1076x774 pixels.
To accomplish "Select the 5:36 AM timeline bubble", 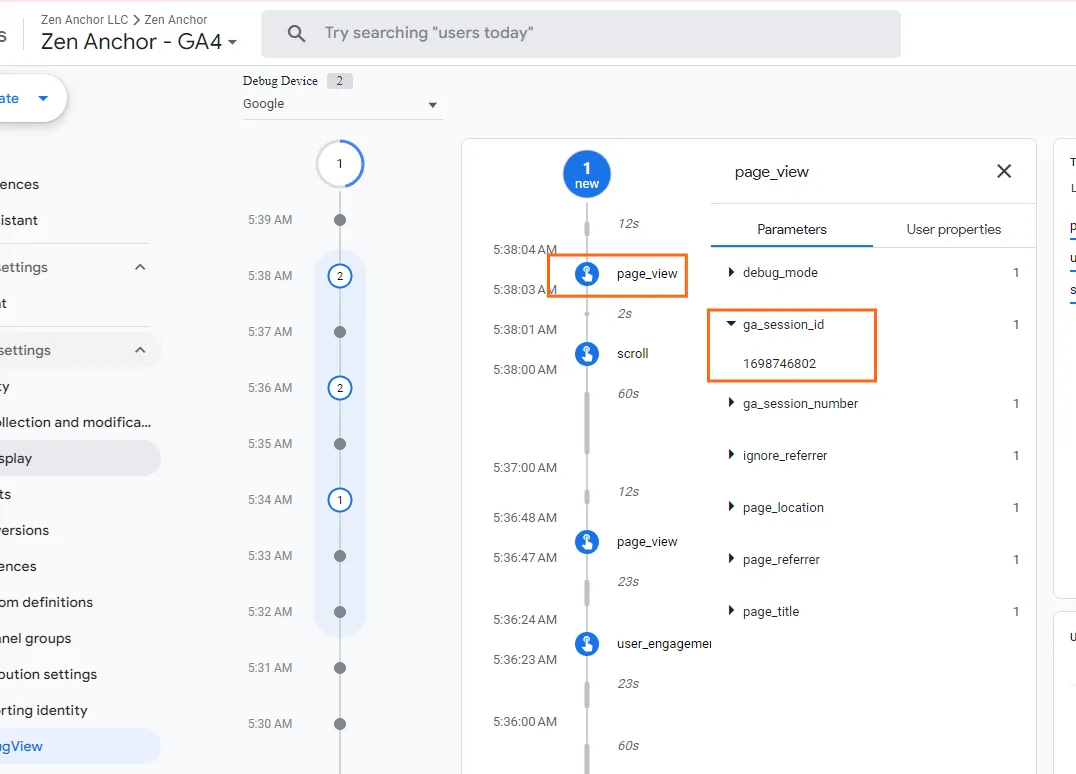I will point(340,388).
